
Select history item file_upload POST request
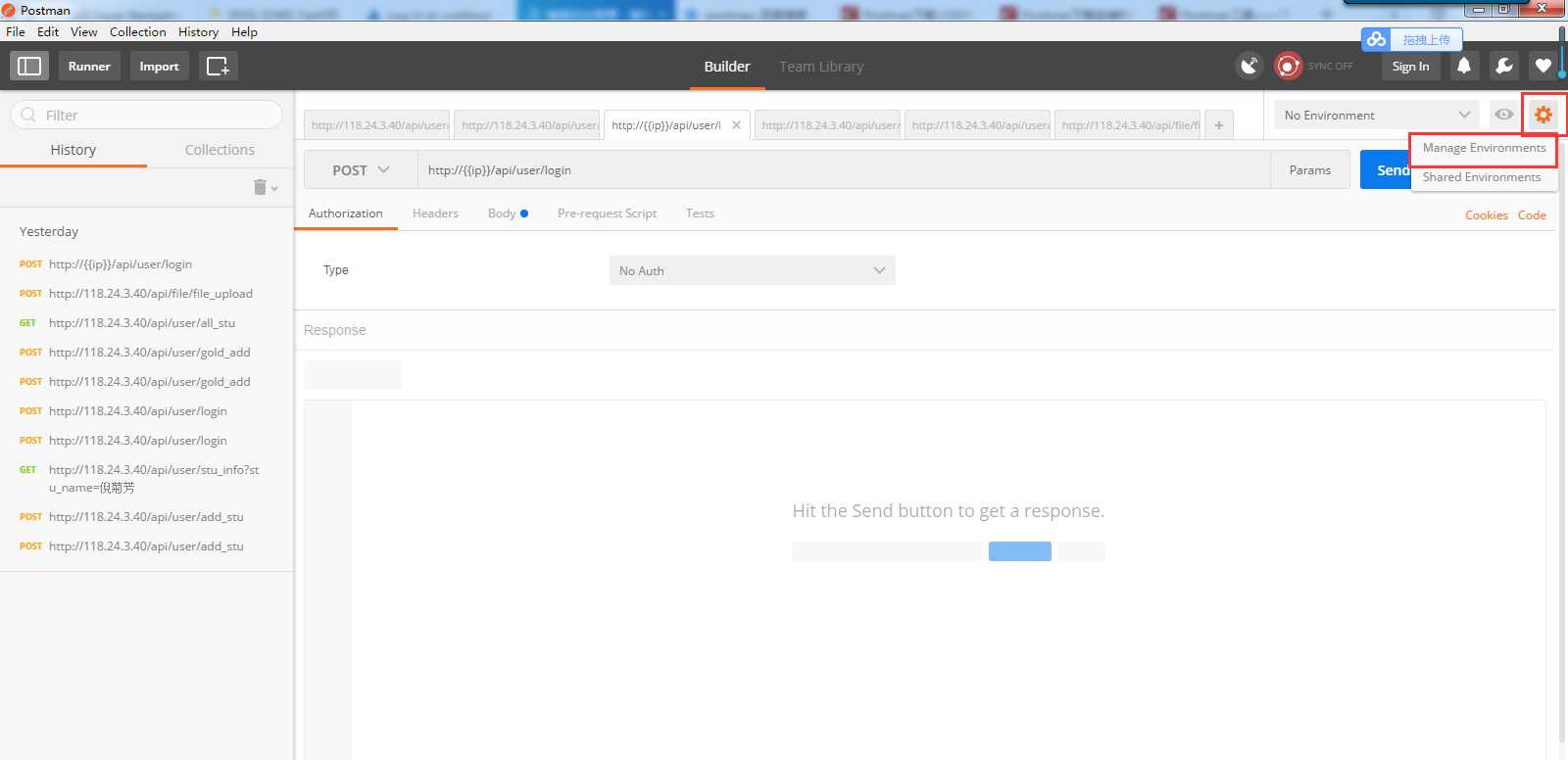(151, 294)
